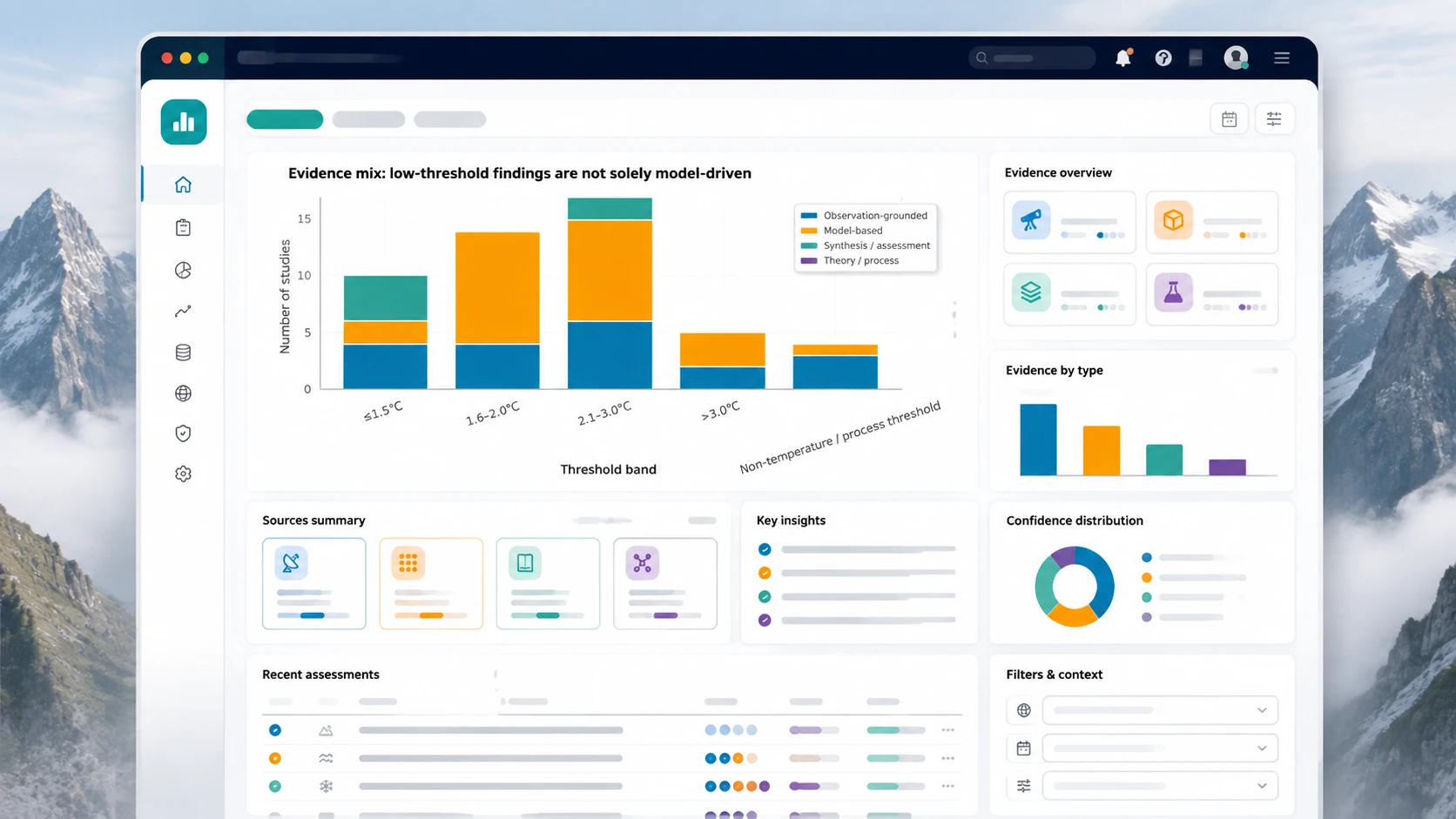Toggle the blue check in Key insights
Viewport: 1456px width, 819px height.
point(765,549)
